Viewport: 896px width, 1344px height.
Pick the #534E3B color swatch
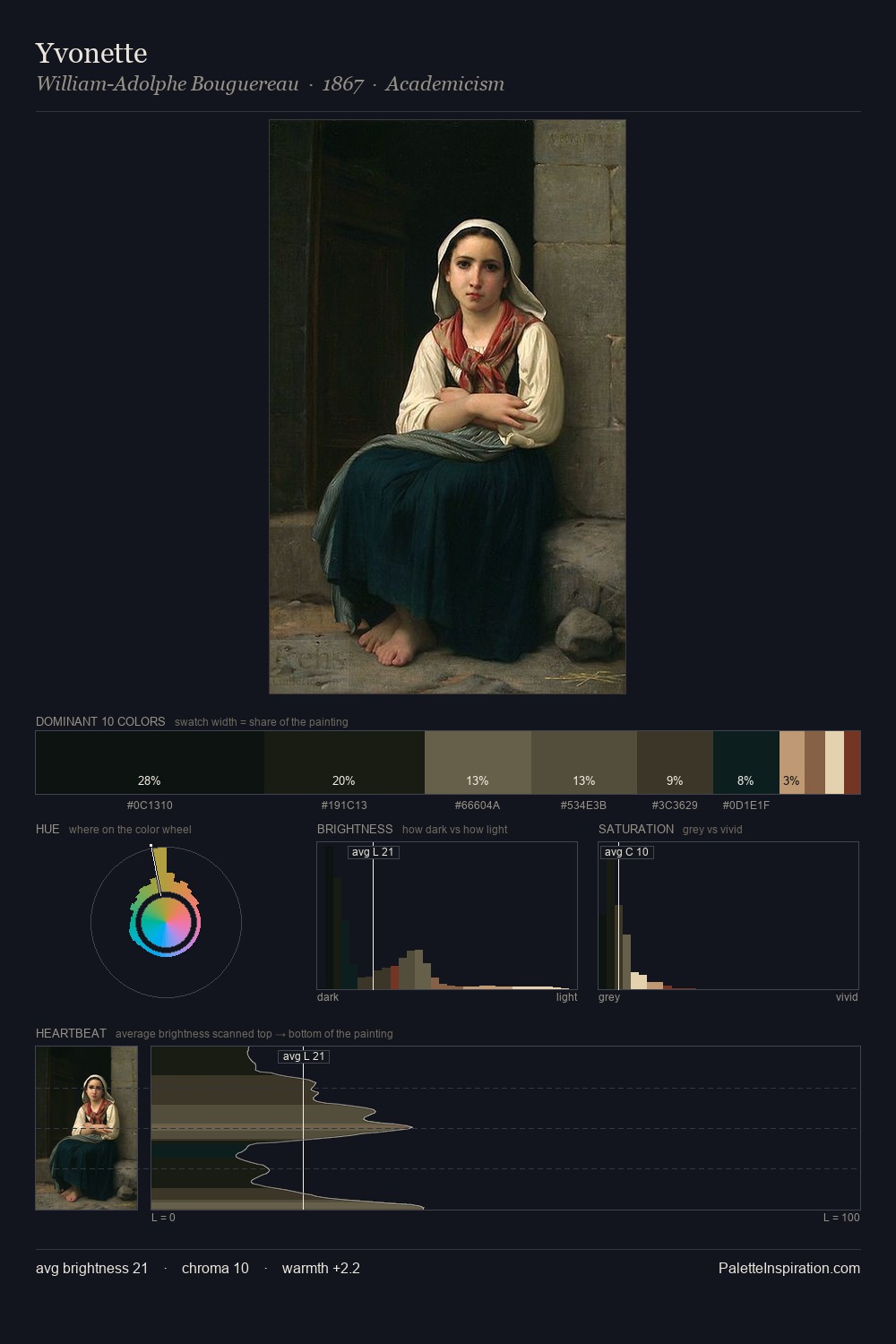(x=584, y=762)
